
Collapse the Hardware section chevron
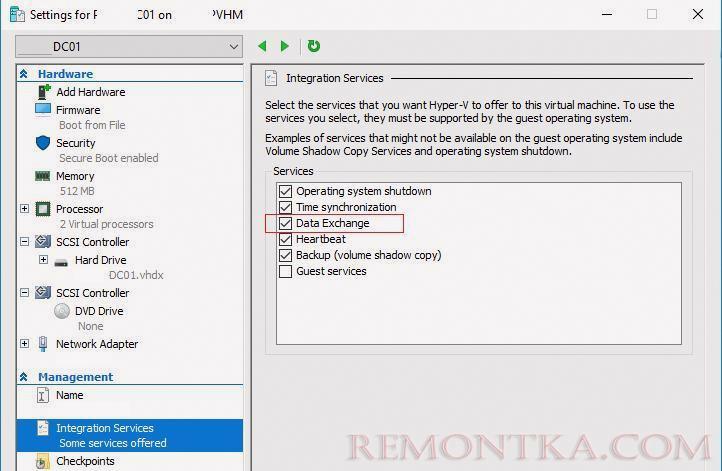pos(24,74)
